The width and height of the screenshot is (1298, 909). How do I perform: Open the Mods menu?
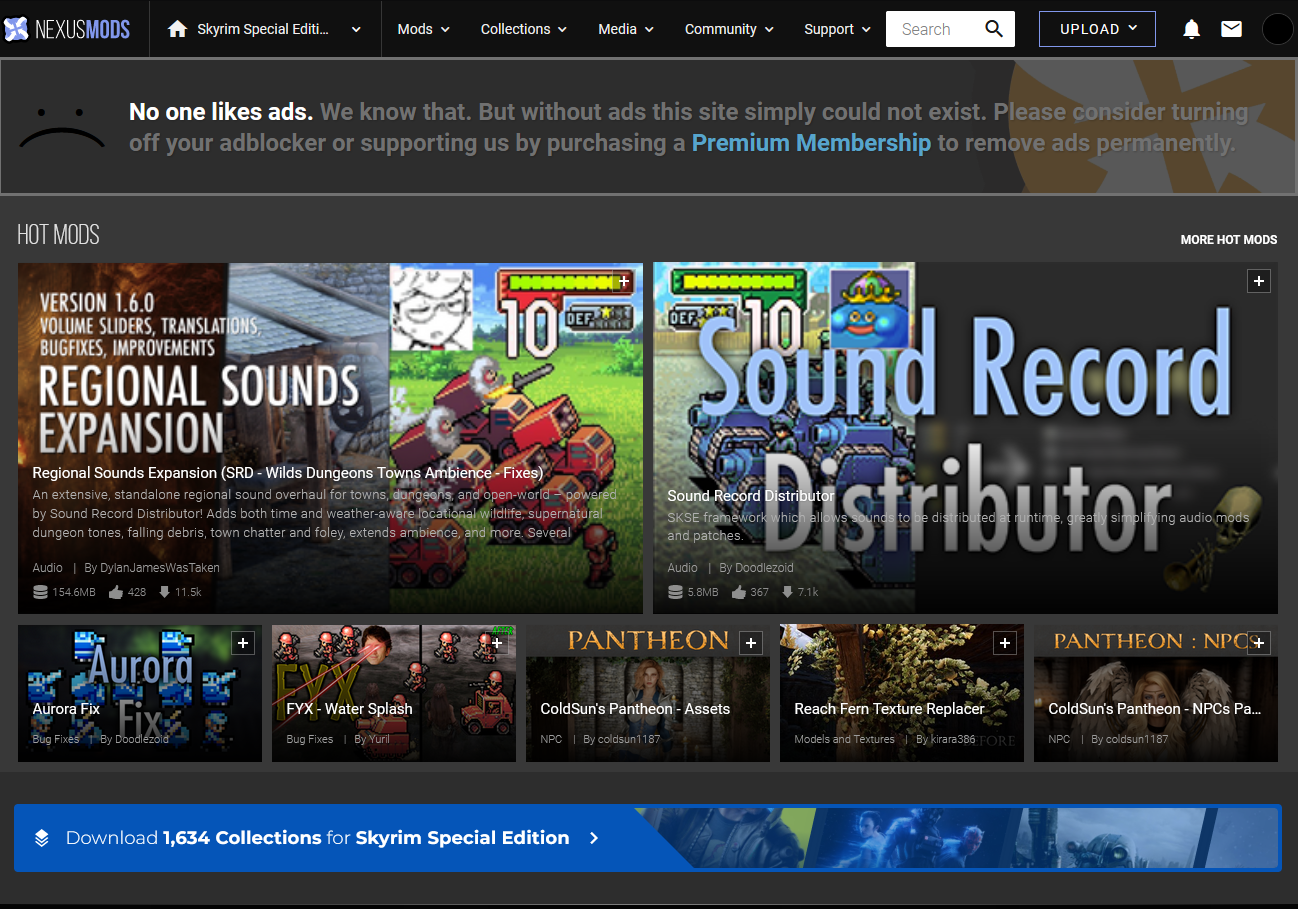pyautogui.click(x=423, y=29)
